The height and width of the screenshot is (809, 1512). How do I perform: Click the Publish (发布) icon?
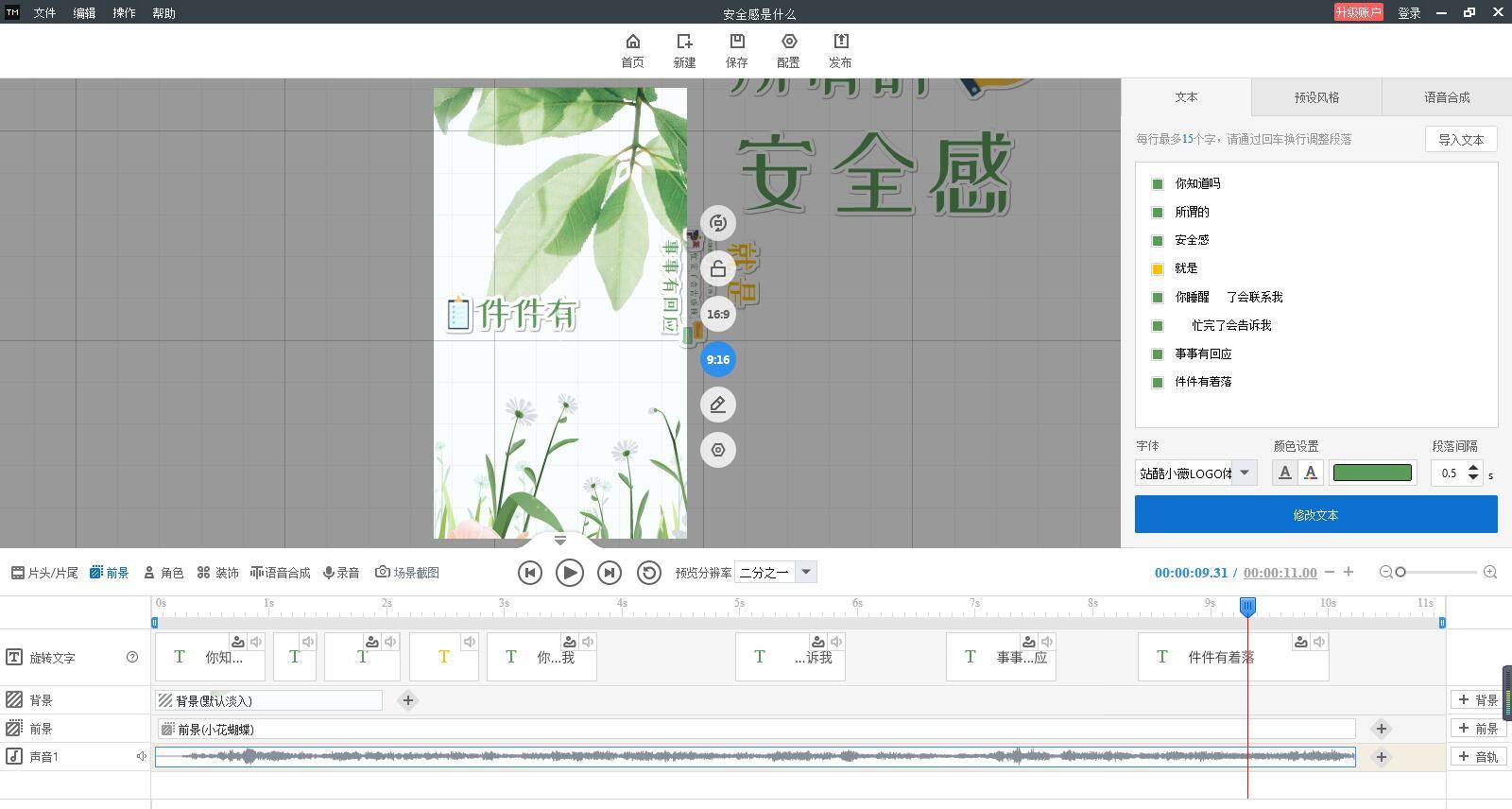[x=839, y=50]
